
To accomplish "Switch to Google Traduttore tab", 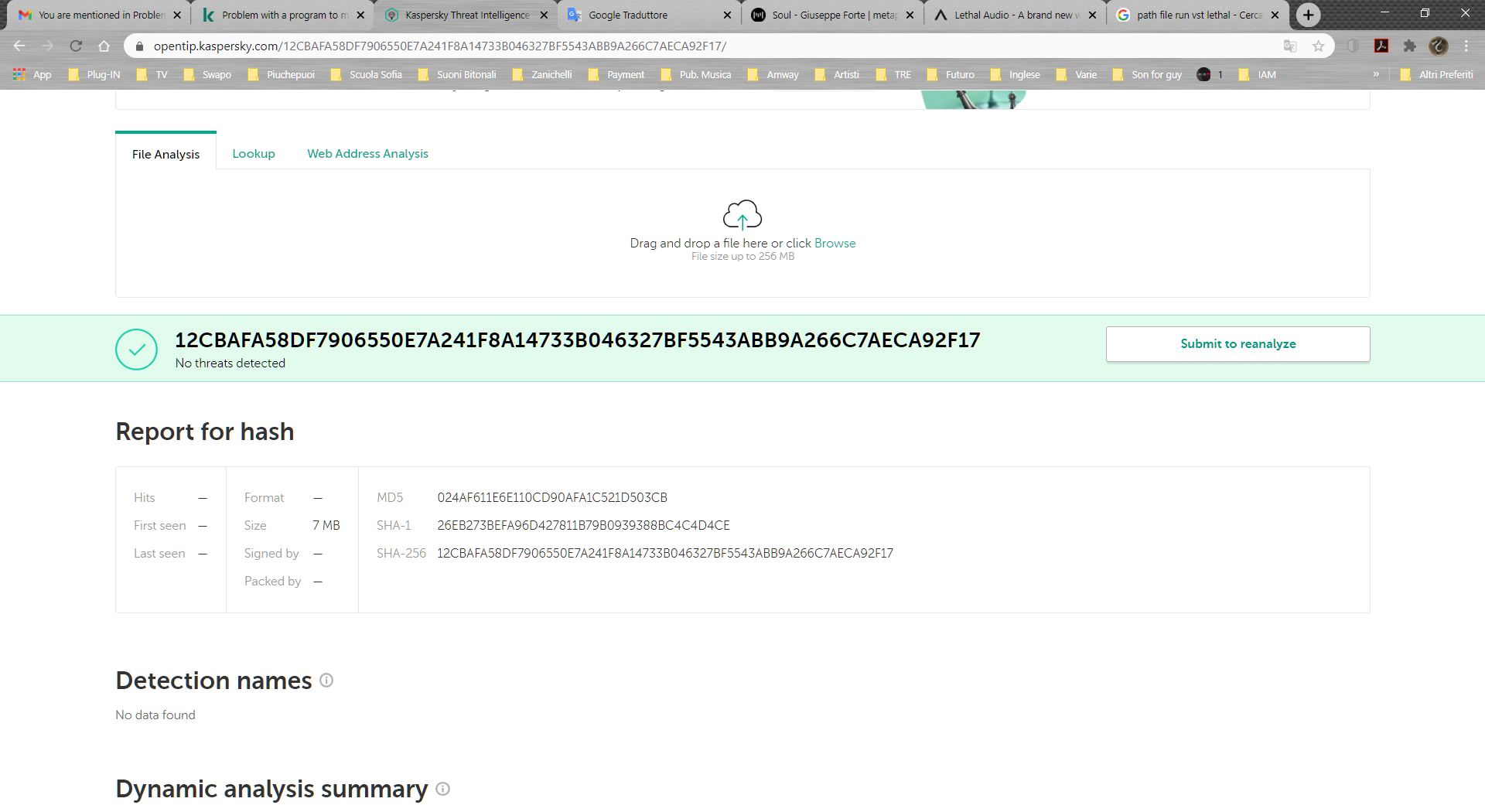I will point(648,15).
